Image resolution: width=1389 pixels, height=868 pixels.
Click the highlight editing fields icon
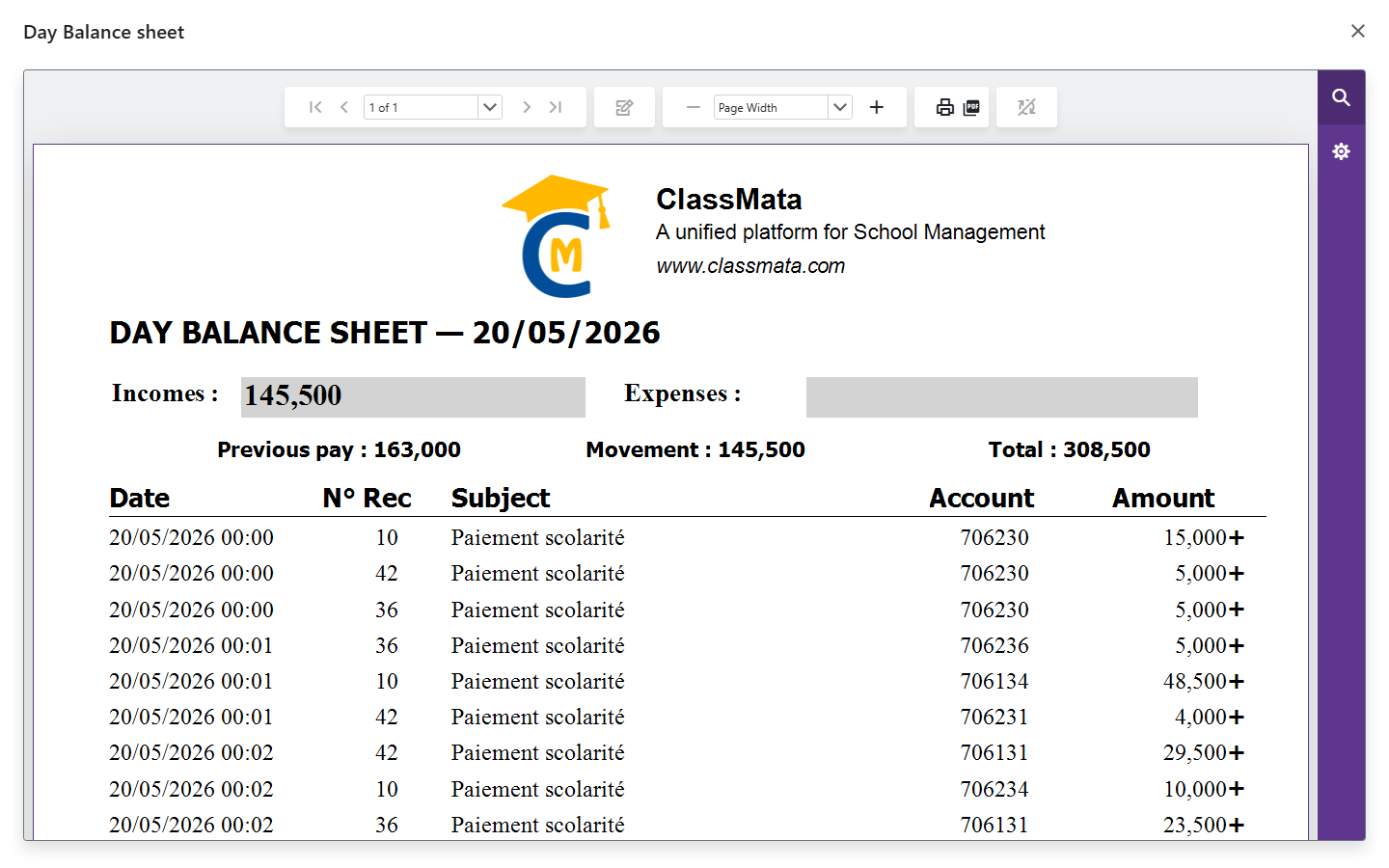[1026, 107]
